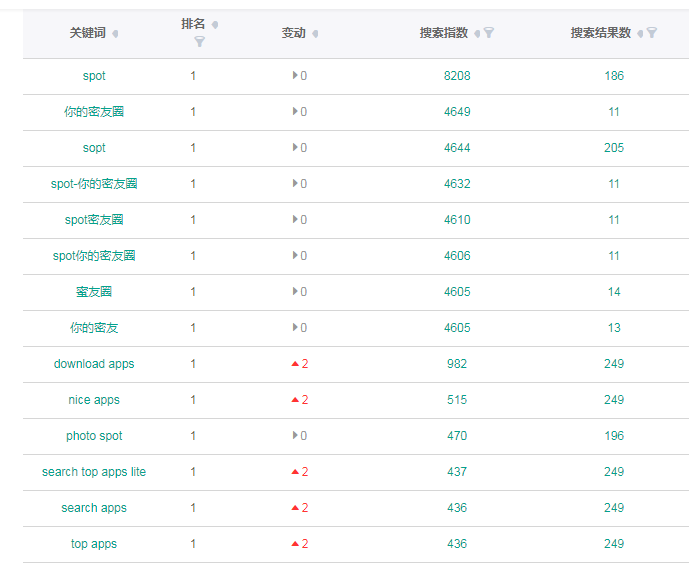Open keyword 'nice apps'
The height and width of the screenshot is (570, 689).
(94, 400)
